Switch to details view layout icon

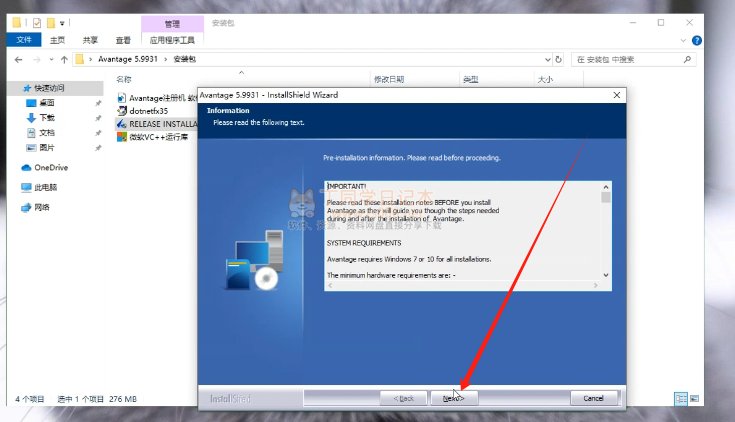point(681,399)
